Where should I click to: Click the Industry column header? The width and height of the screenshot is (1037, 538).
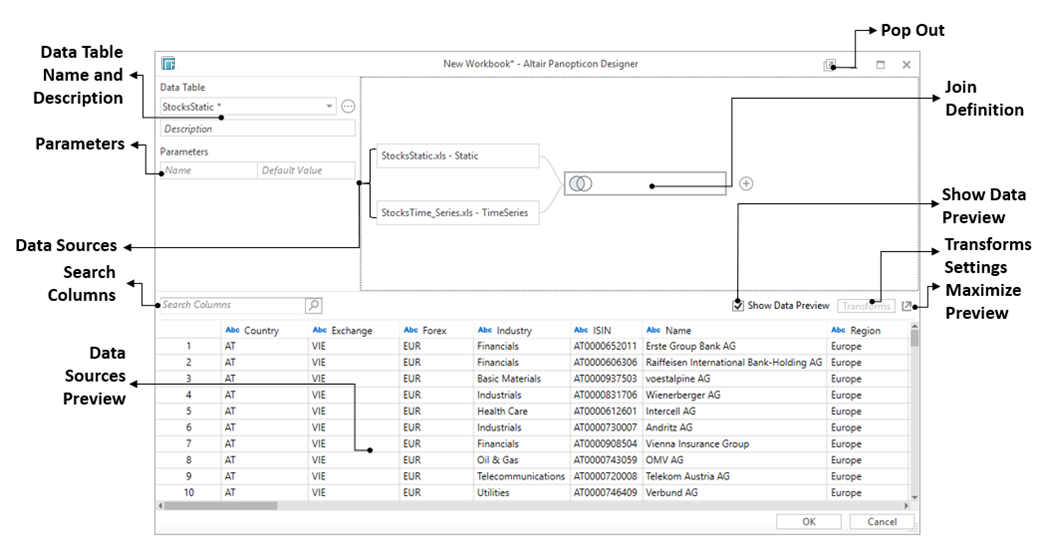(514, 330)
